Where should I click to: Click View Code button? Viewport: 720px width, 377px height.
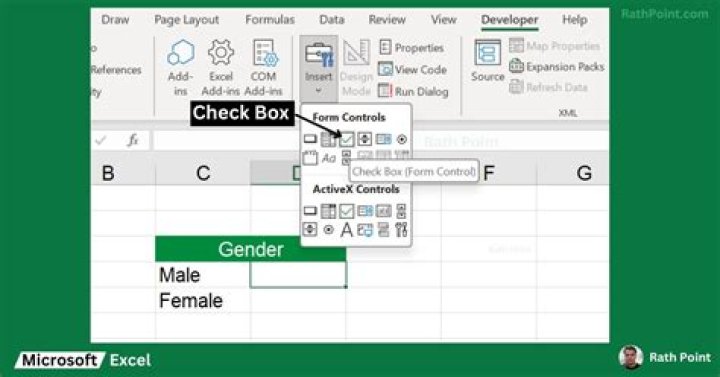pos(412,69)
